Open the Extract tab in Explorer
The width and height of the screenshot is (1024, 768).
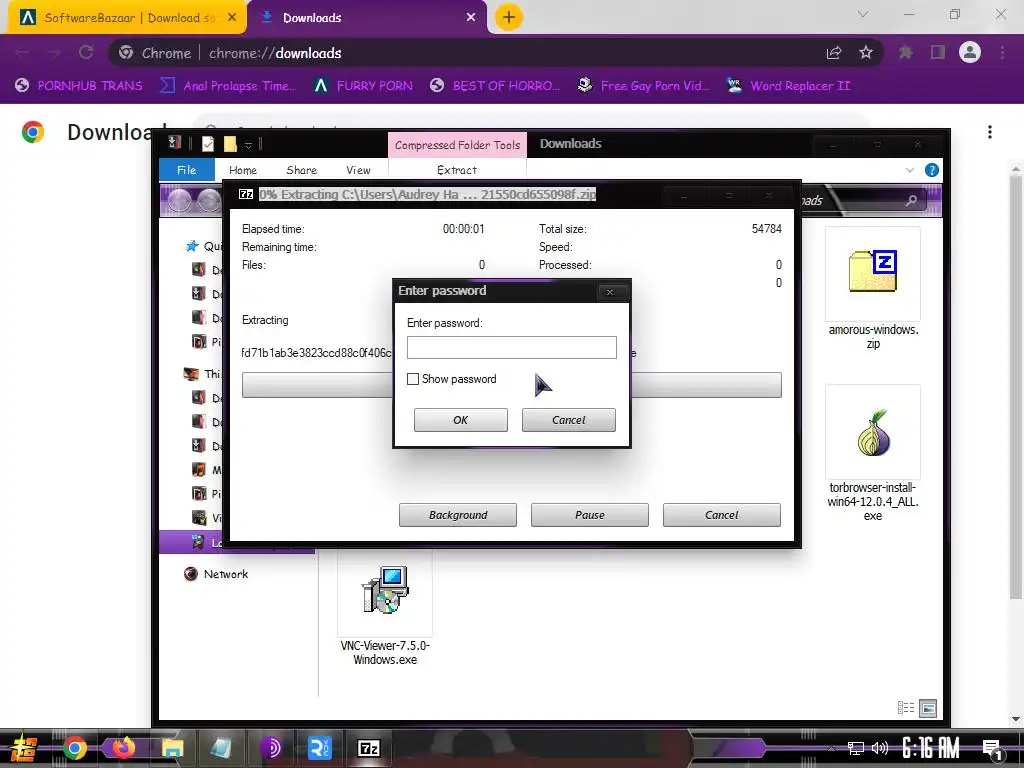click(457, 170)
